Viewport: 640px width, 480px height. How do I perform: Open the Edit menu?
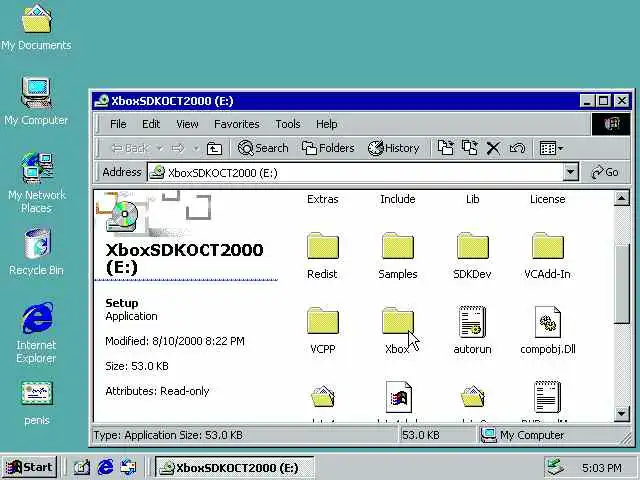pos(151,124)
